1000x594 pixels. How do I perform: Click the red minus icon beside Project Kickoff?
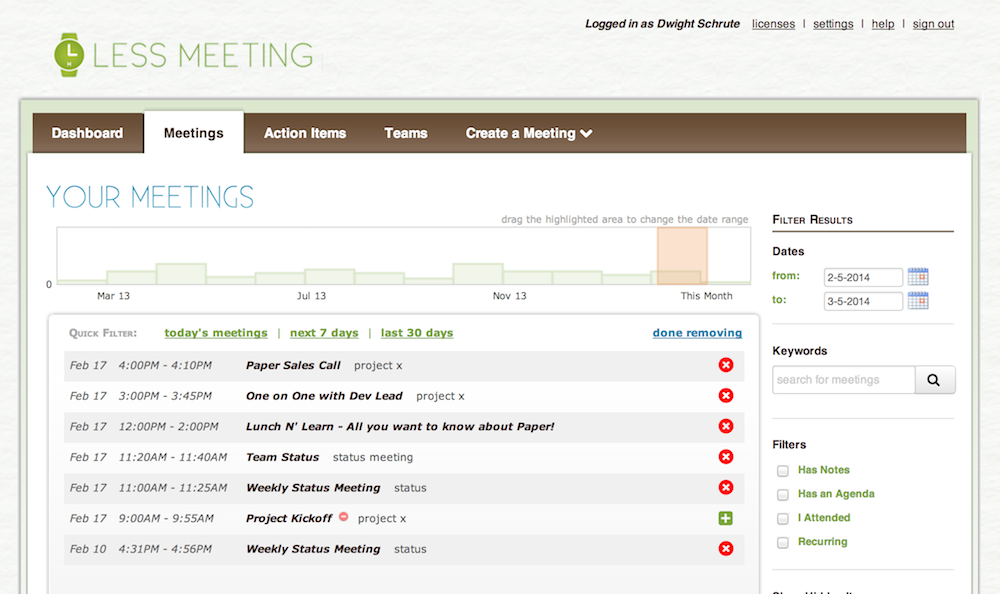click(344, 517)
